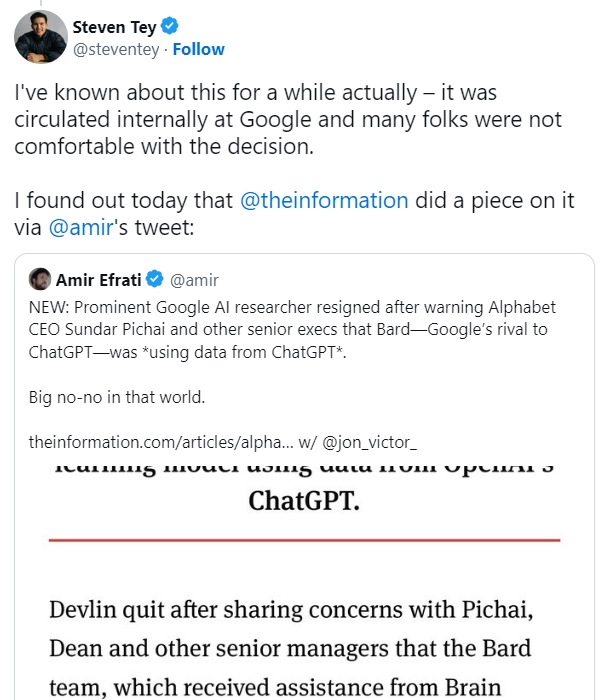Click Amir Efrati's small profile avatar
606x700 pixels.
coord(40,279)
